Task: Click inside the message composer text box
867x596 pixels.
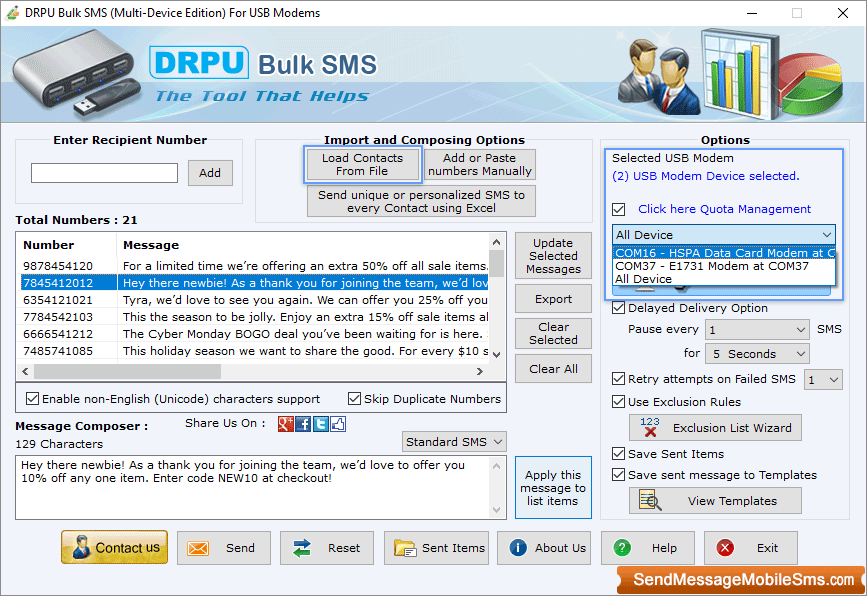Action: click(253, 487)
